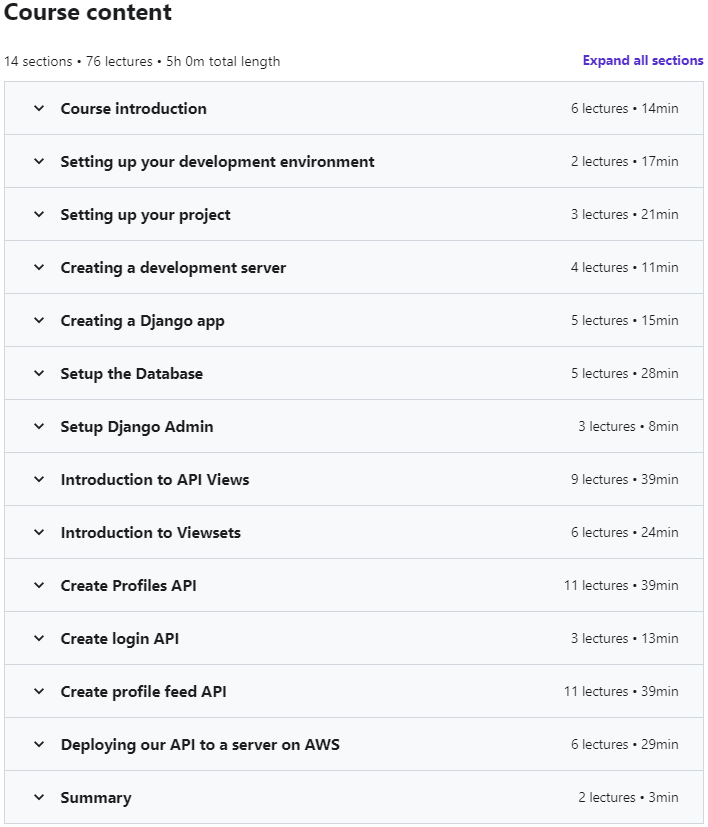Expand Setup Django Admin chevron arrow
The height and width of the screenshot is (827, 708).
(x=39, y=427)
